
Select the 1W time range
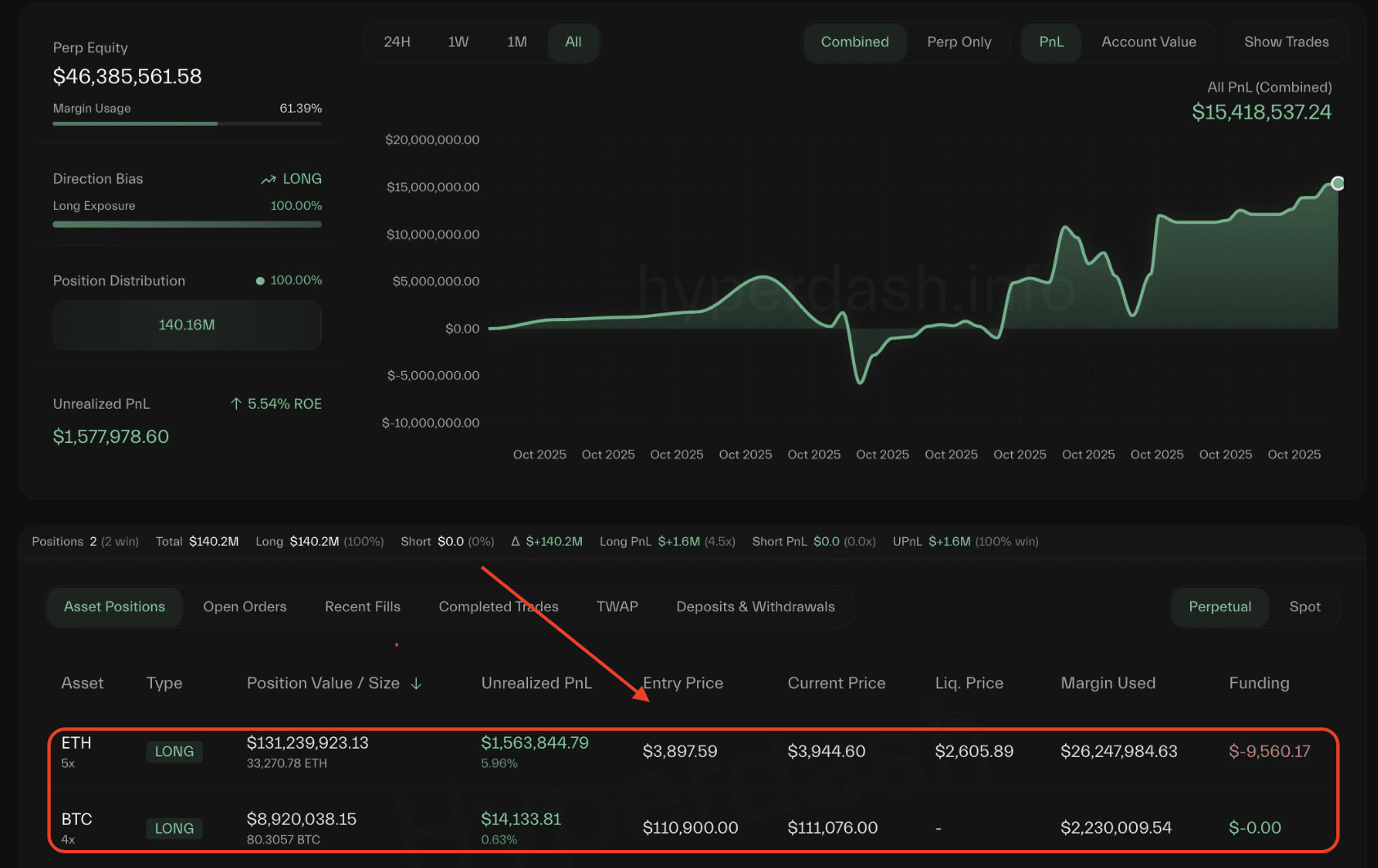click(x=458, y=42)
